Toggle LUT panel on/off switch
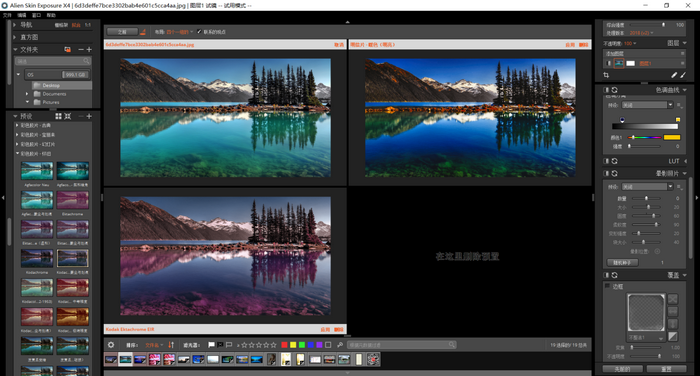The image size is (700, 376). 606,161
